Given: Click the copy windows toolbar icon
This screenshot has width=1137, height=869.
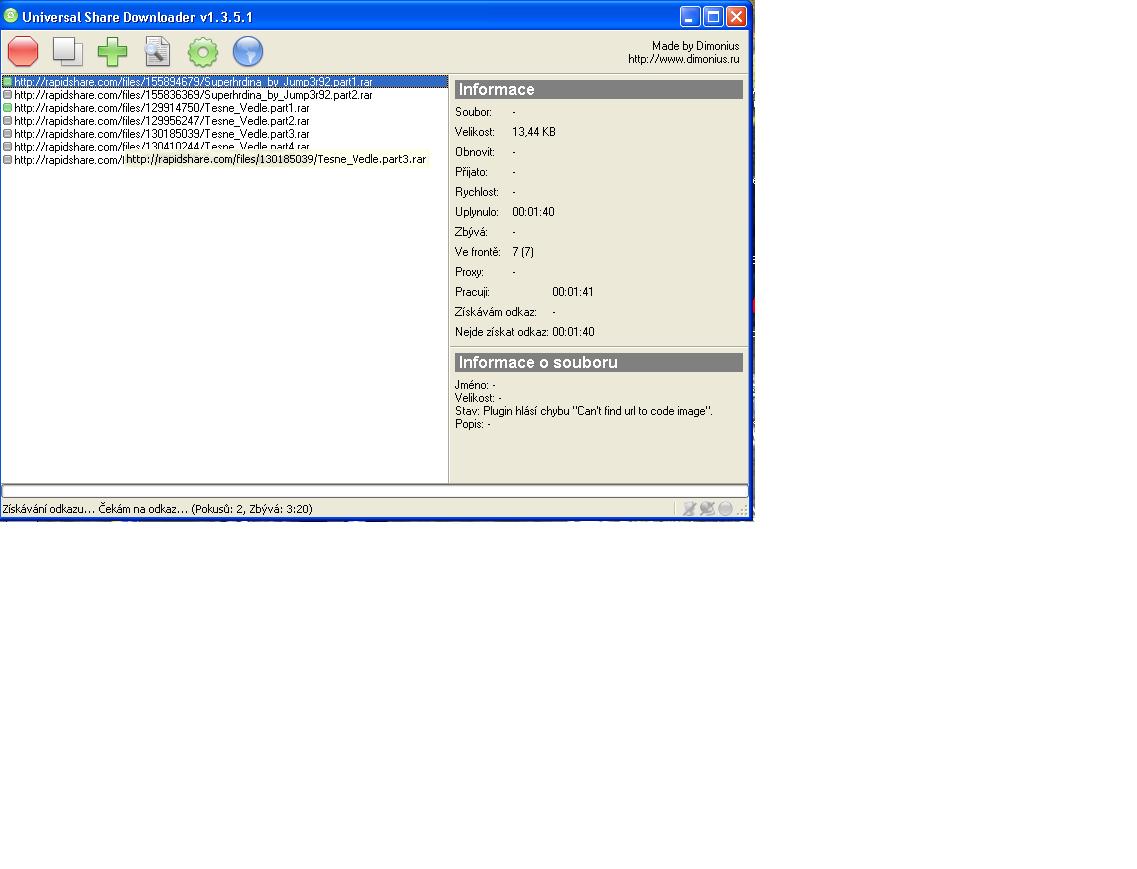Looking at the screenshot, I should [x=67, y=52].
